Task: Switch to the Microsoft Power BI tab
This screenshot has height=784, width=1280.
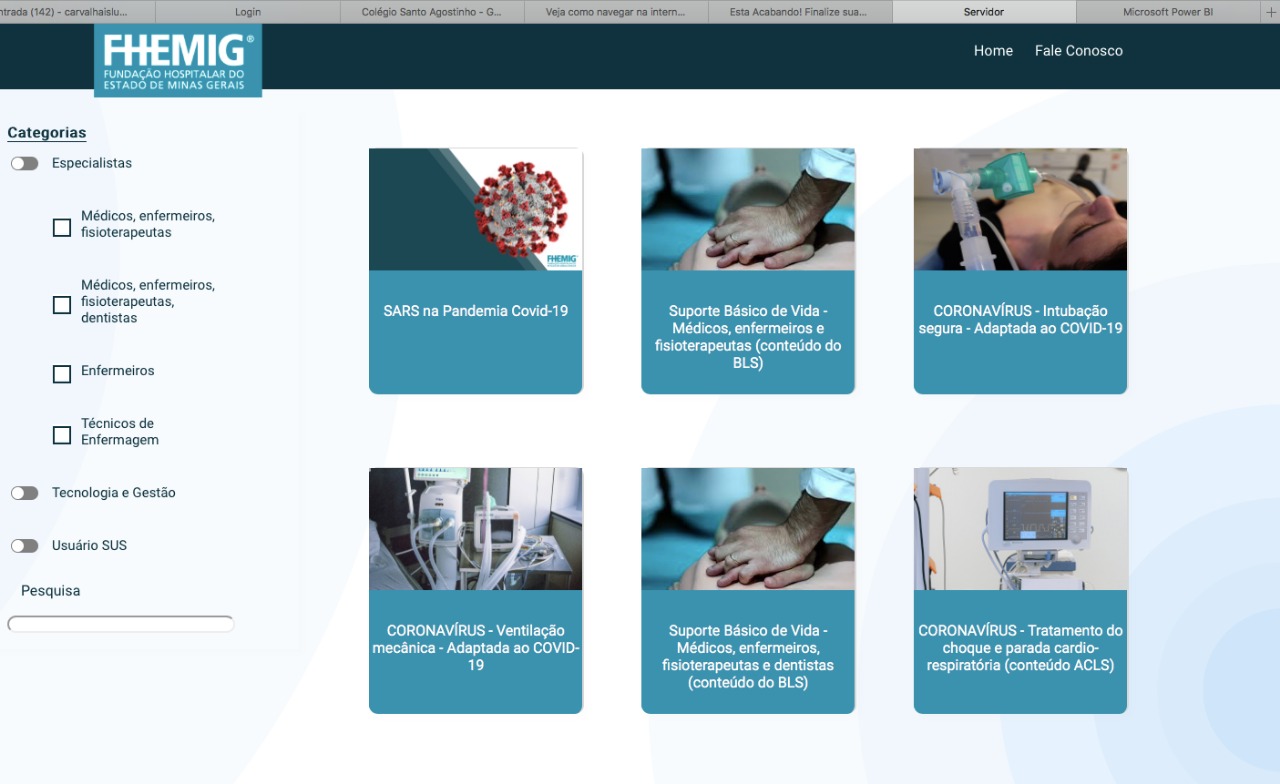Action: click(x=1167, y=12)
